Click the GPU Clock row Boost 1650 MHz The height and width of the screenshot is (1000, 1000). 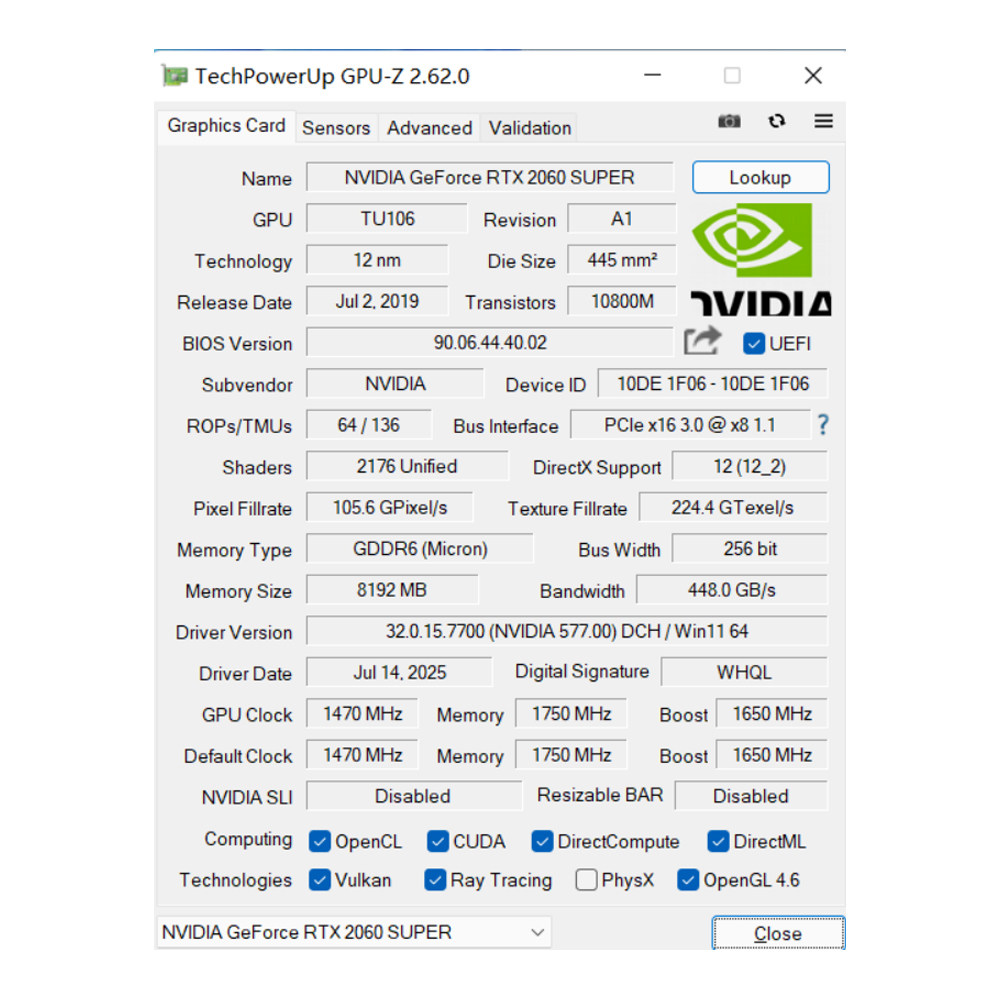(x=772, y=714)
